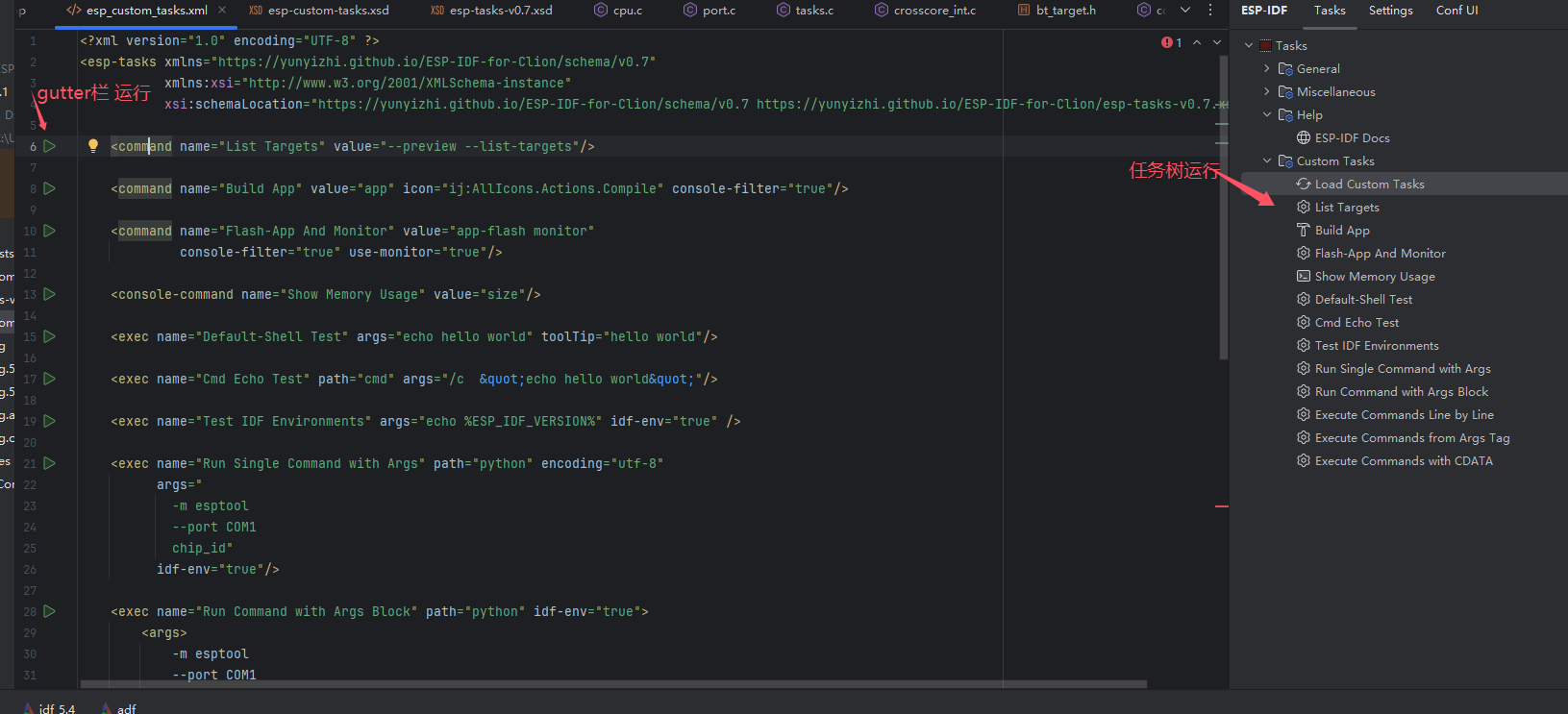
Task: Show hidden editor tabs dropdown
Action: coord(1185,11)
